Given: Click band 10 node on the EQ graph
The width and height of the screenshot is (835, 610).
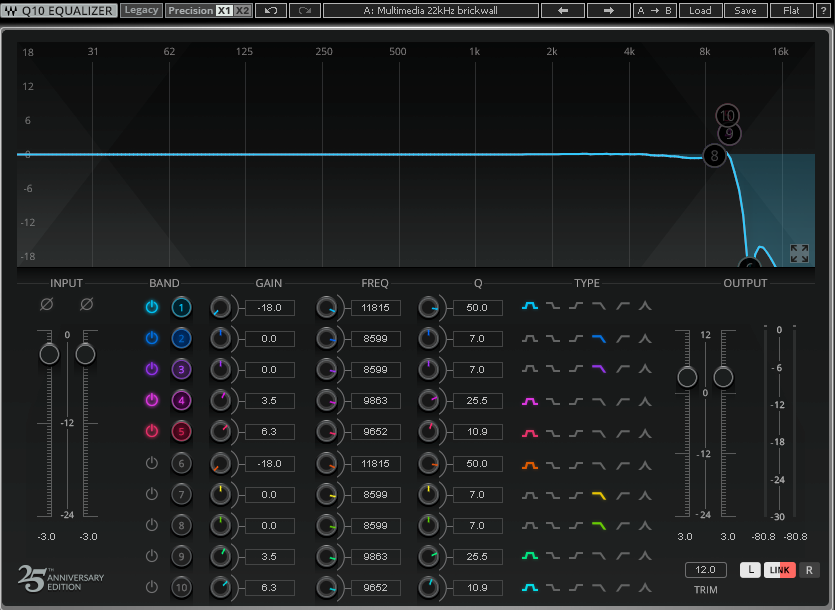Looking at the screenshot, I should click(x=727, y=115).
